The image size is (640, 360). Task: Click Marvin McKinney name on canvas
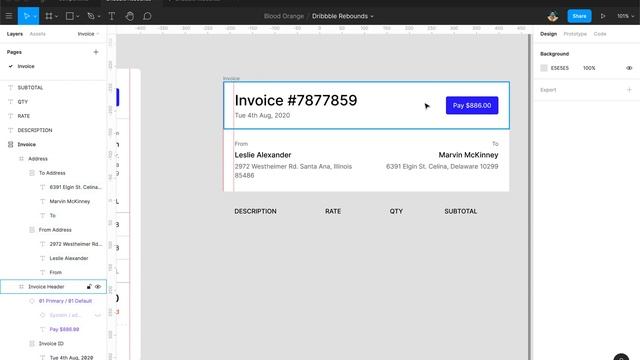coord(468,155)
